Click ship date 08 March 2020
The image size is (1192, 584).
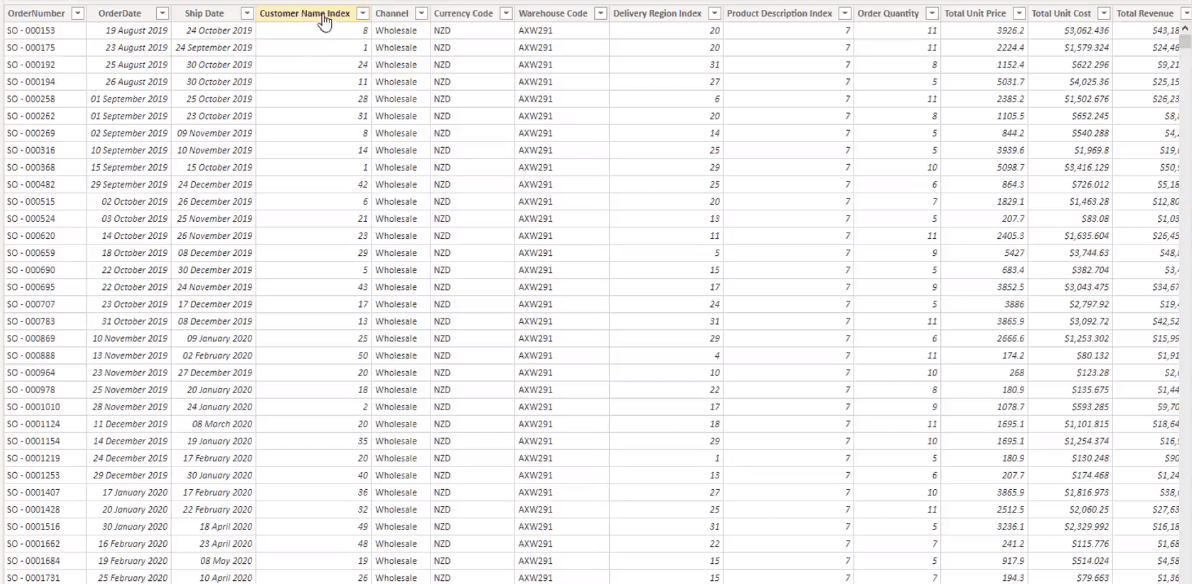click(213, 424)
